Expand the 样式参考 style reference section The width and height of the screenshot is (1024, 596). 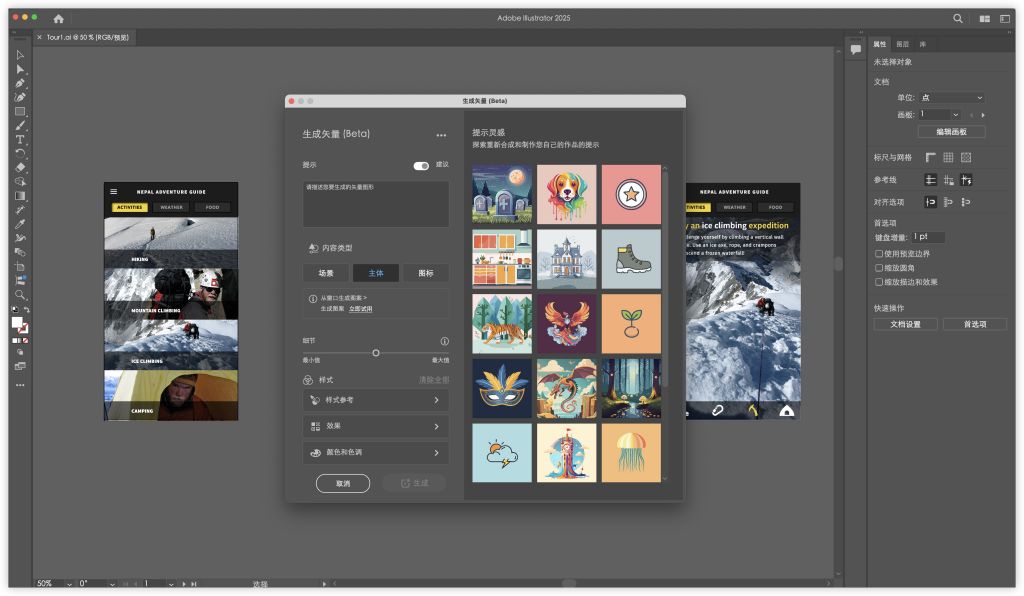[375, 400]
